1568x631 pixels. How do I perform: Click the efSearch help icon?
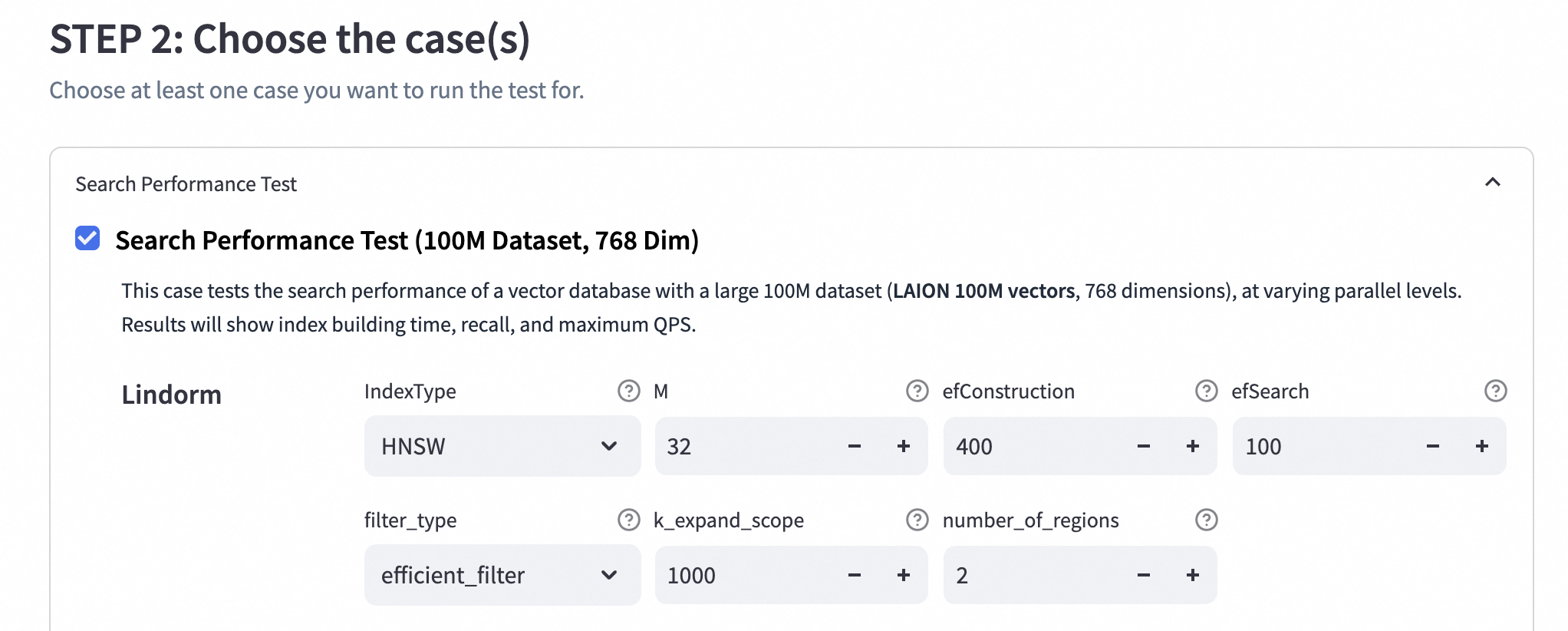(1495, 391)
